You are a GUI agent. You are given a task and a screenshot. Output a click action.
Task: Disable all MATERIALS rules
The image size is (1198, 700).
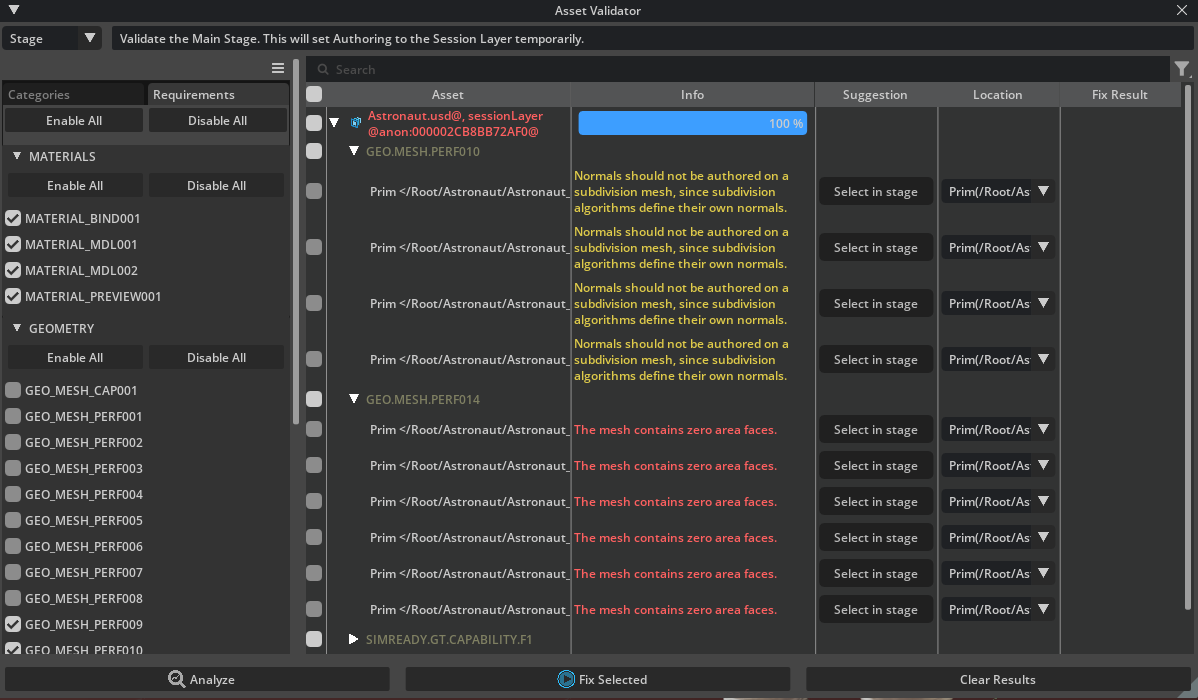pos(217,186)
